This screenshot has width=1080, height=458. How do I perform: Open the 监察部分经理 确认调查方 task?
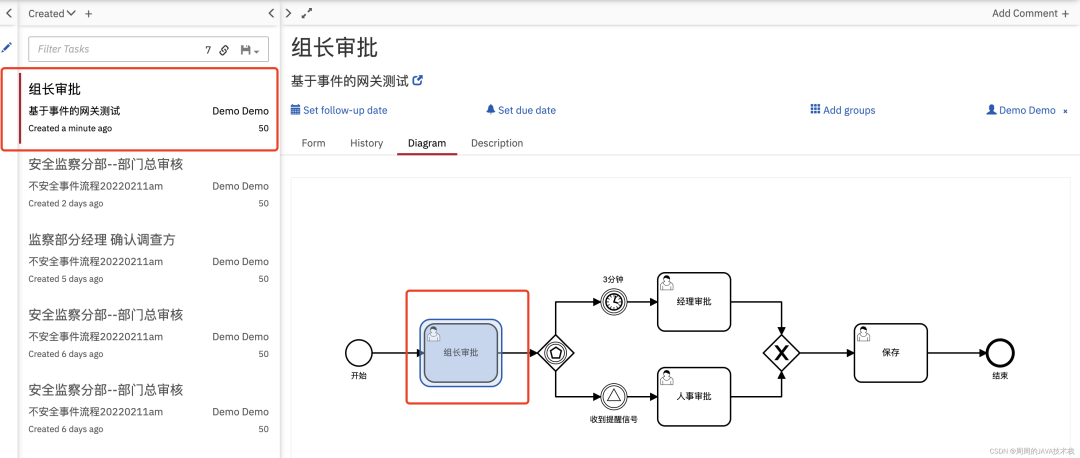point(149,259)
